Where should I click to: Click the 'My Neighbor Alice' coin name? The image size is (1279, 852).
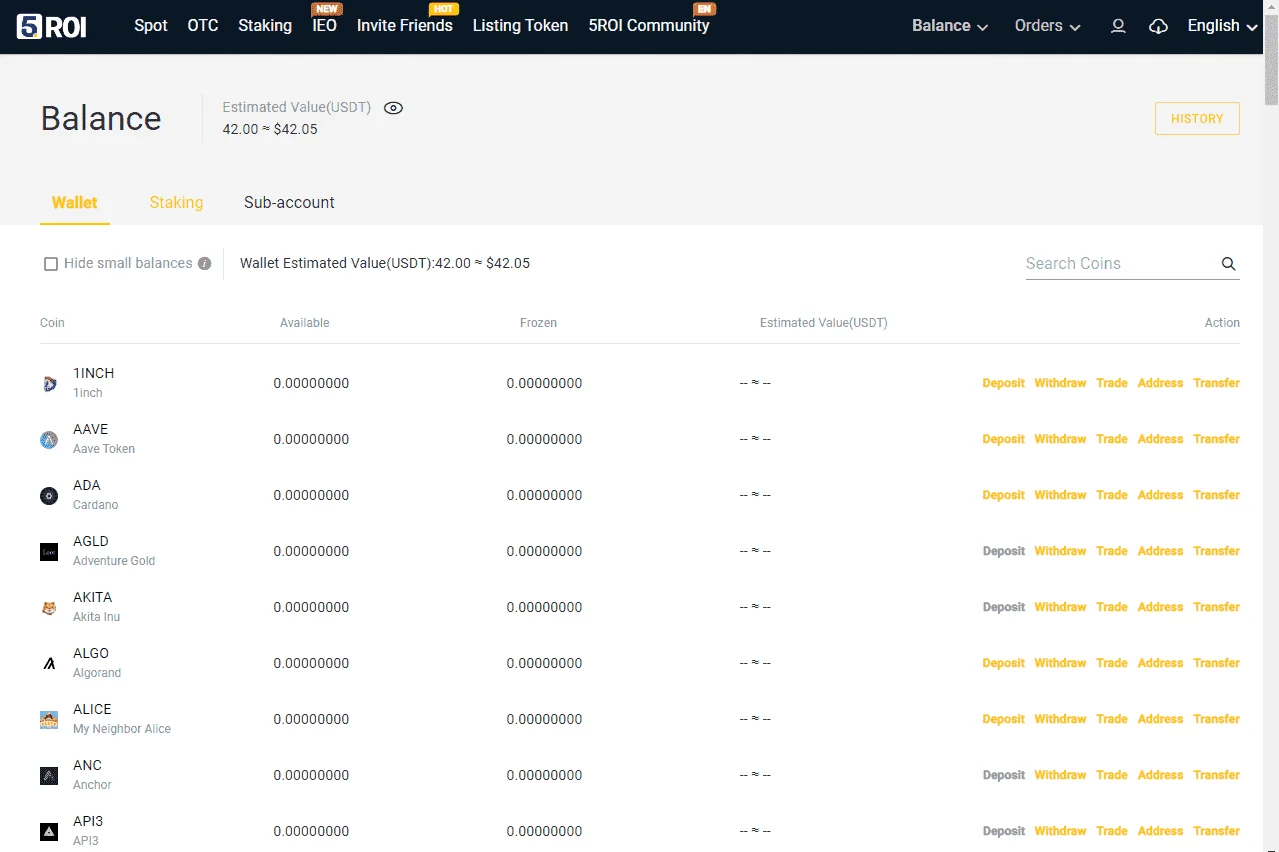122,729
